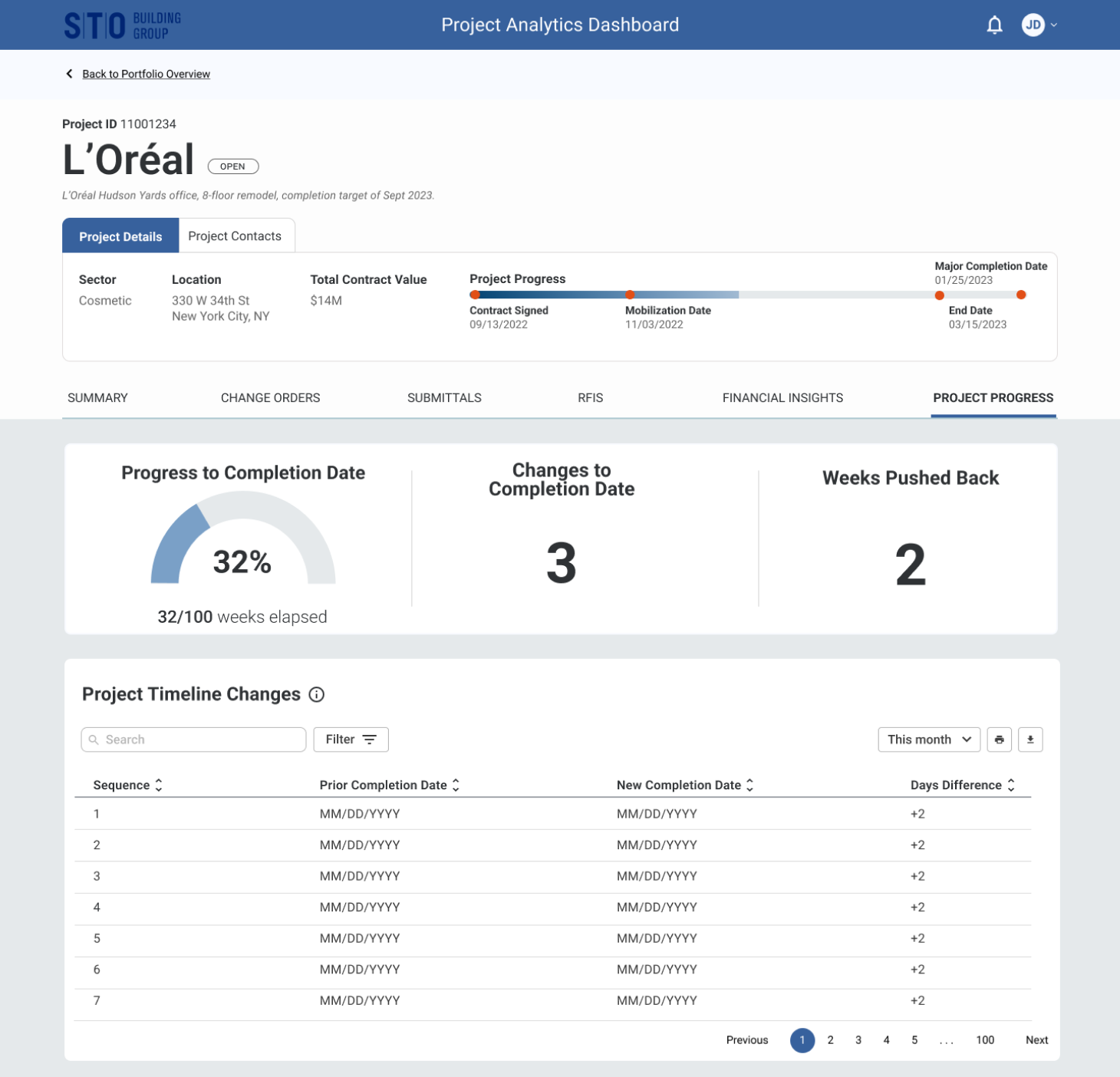The height and width of the screenshot is (1077, 1120).
Task: Open the FINANCIAL INSIGHTS tab
Action: pos(782,397)
